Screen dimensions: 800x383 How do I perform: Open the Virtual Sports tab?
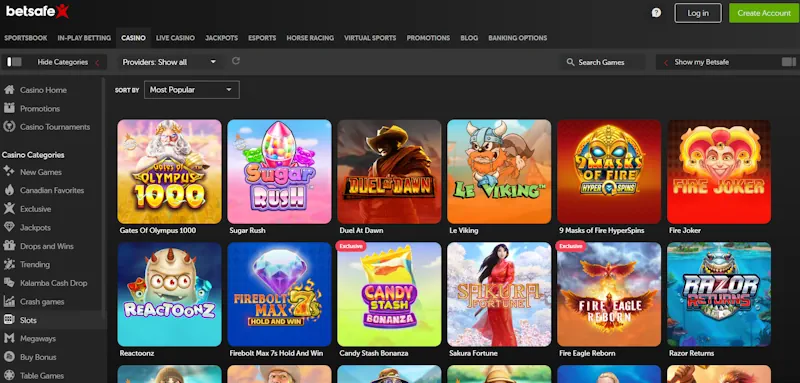pos(370,38)
